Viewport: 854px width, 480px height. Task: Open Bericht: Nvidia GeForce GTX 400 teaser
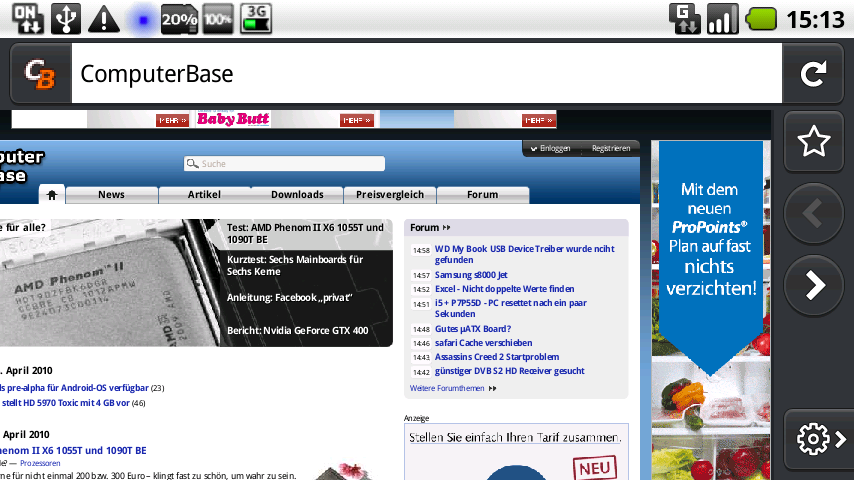[x=297, y=330]
